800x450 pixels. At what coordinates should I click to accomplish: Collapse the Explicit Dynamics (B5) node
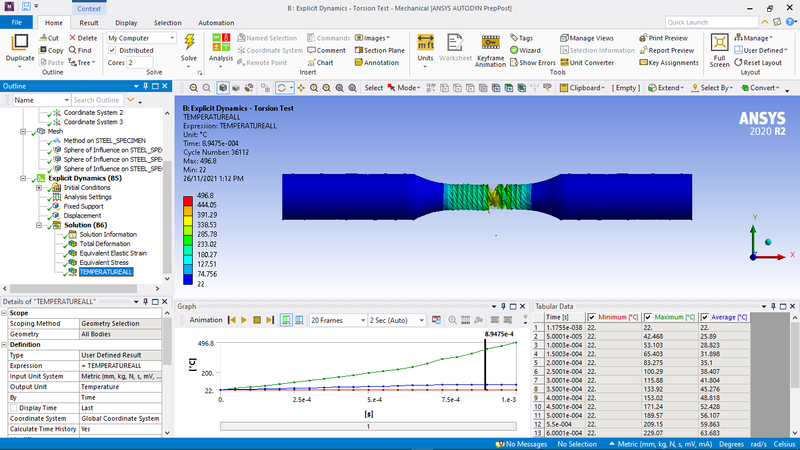23,178
